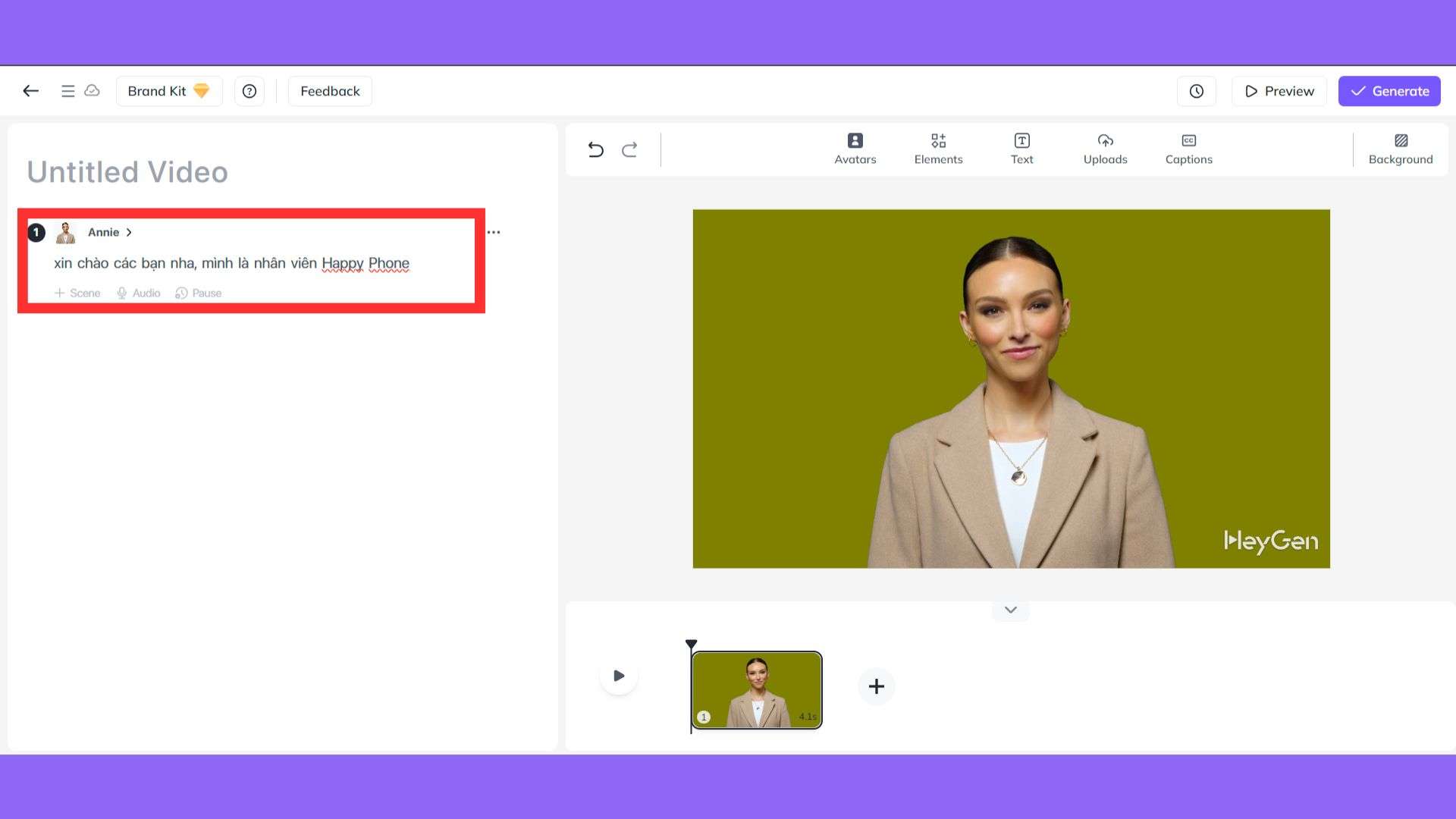This screenshot has height=819, width=1456.
Task: Open scene three-dots more options
Action: click(494, 232)
